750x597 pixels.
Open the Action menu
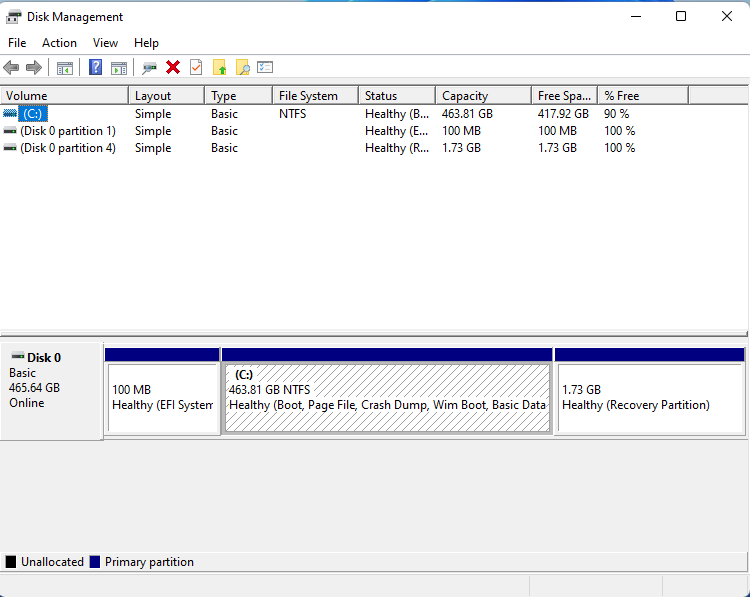click(59, 43)
